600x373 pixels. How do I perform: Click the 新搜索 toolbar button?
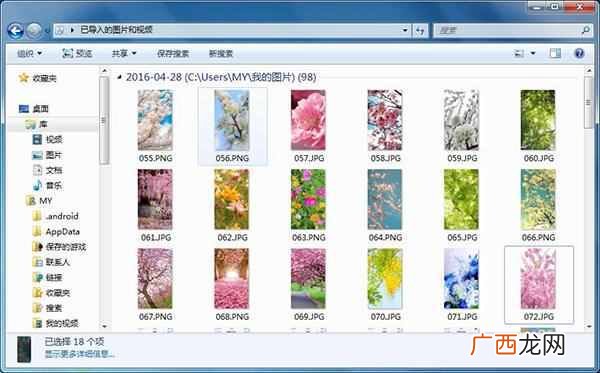click(x=221, y=54)
